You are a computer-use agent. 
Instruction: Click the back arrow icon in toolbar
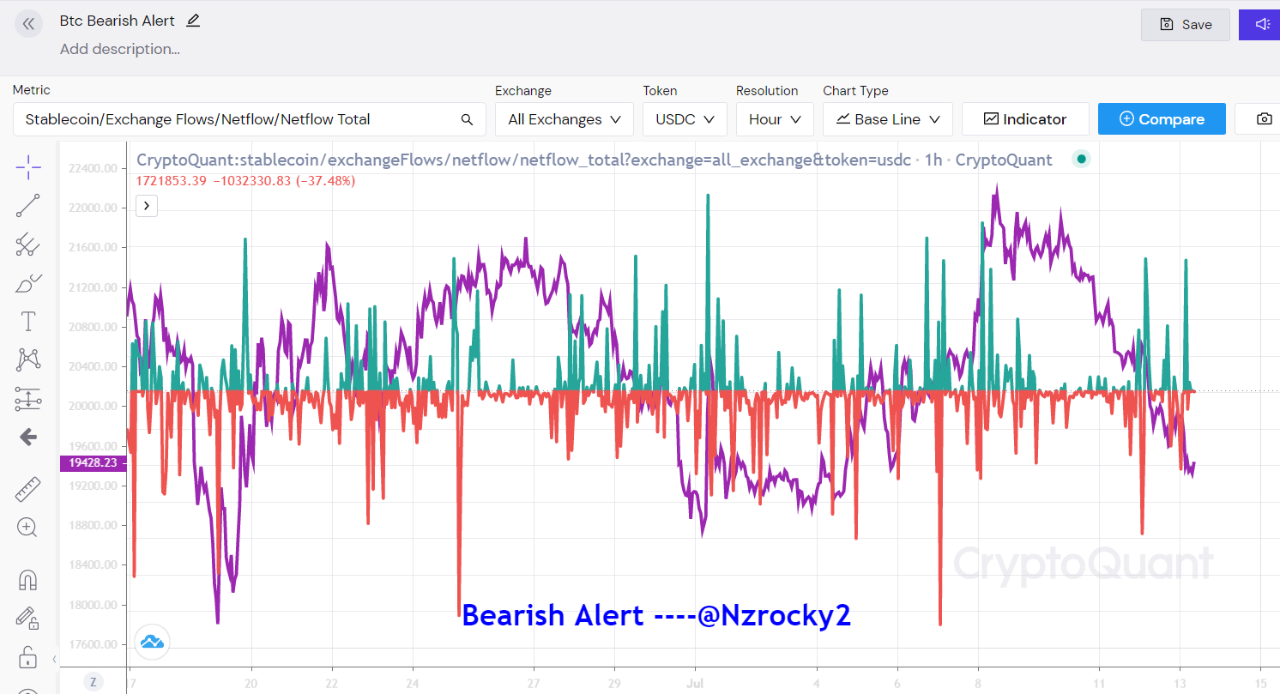click(28, 437)
